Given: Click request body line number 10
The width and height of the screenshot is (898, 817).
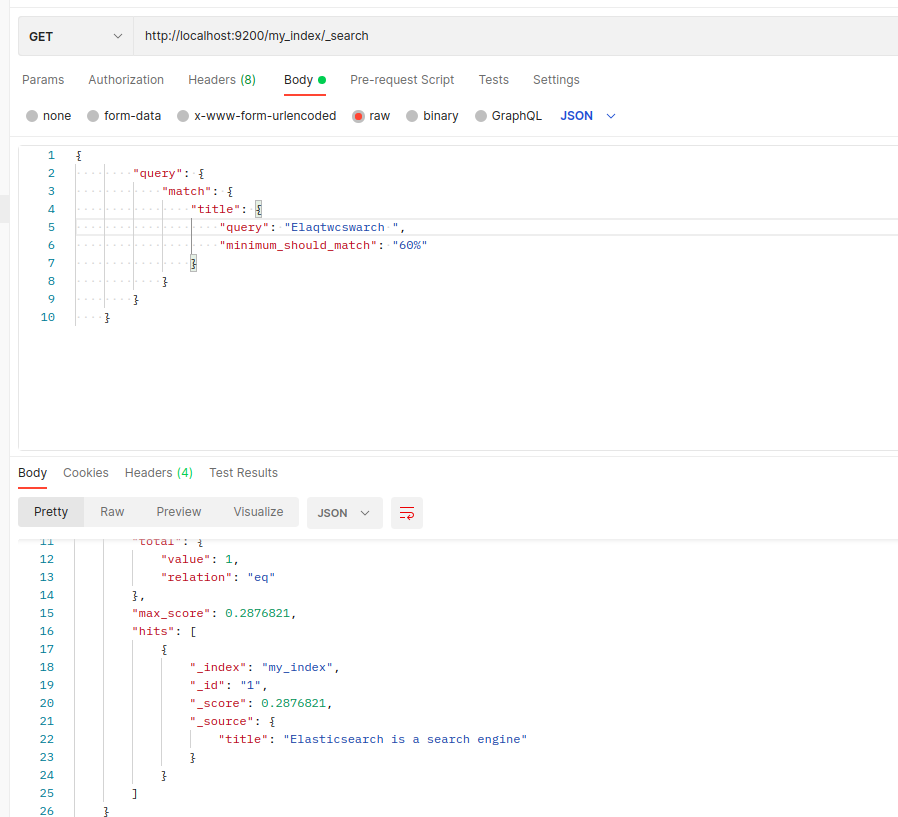Looking at the screenshot, I should click(48, 317).
